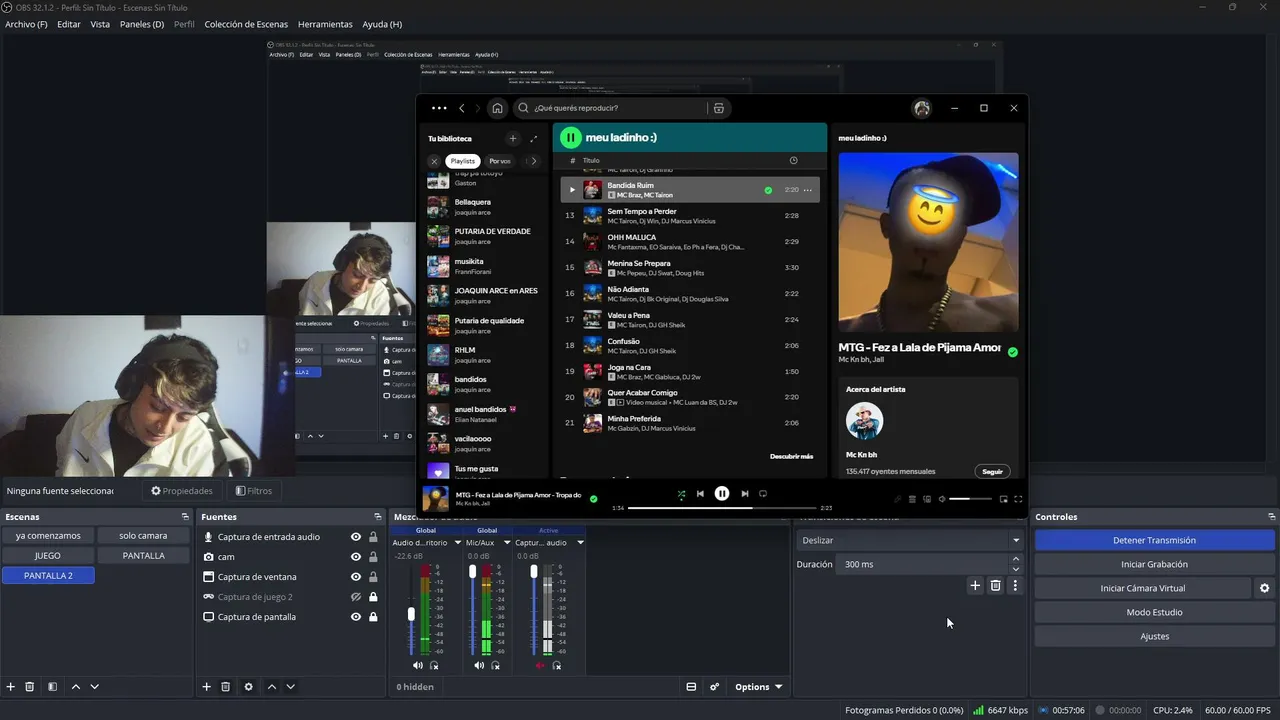
Task: Hide the Captura de ventana source
Action: 355,577
